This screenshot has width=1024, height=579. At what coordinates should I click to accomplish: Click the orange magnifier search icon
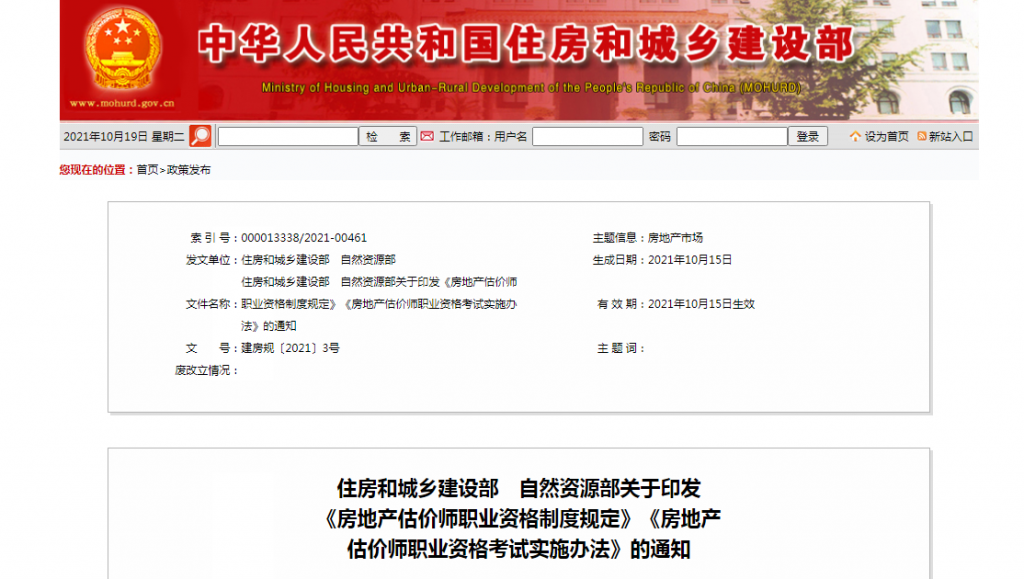(200, 136)
